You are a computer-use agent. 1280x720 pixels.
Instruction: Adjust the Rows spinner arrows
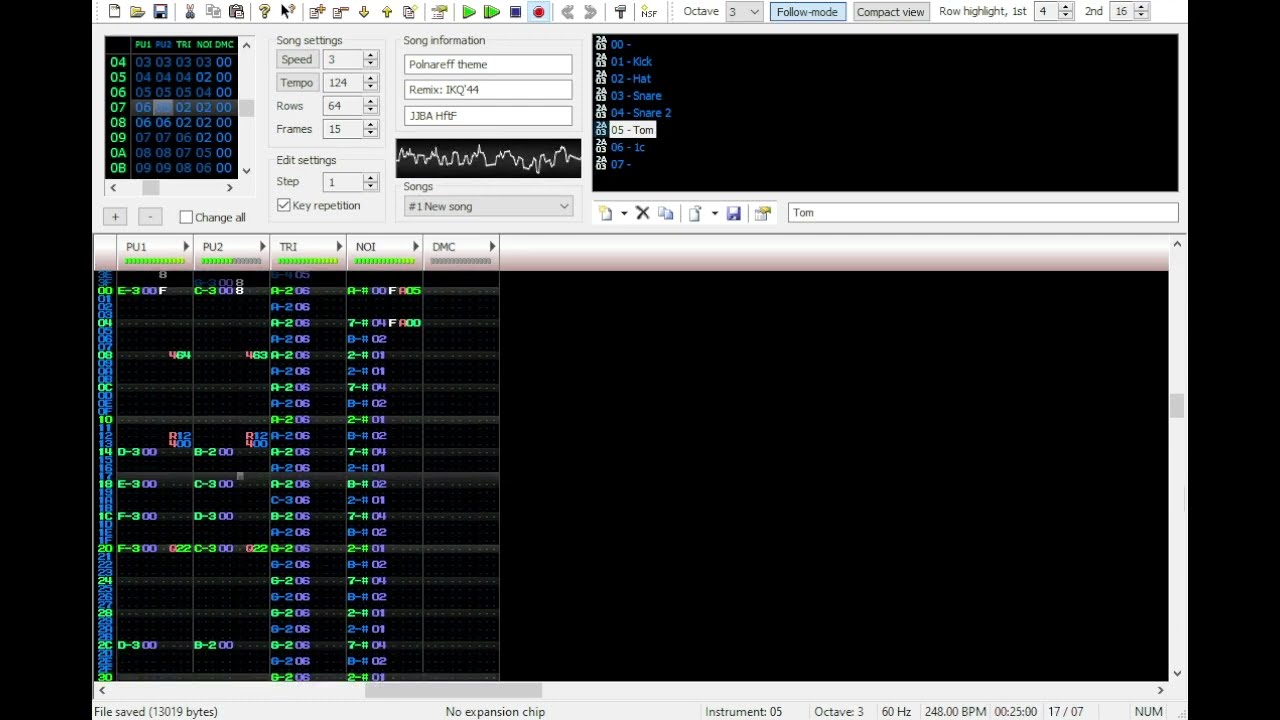[x=371, y=105]
